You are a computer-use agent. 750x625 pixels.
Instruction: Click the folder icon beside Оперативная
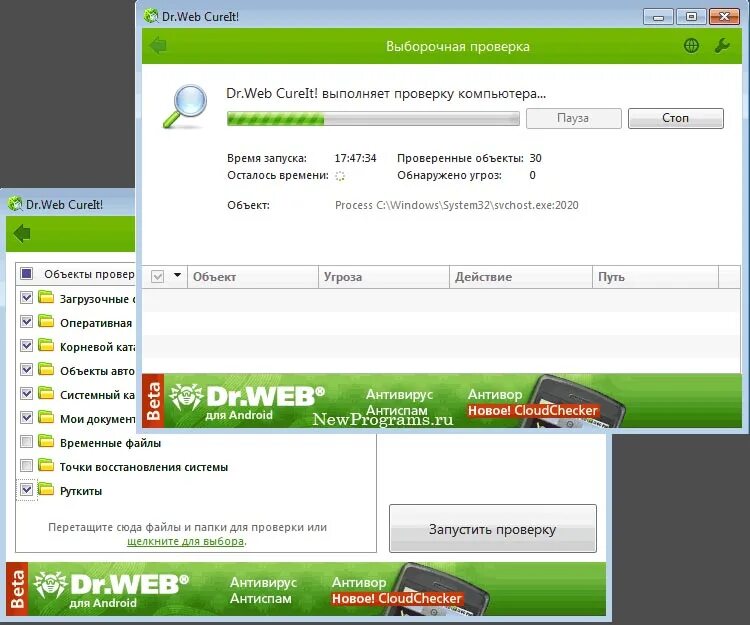click(x=46, y=321)
